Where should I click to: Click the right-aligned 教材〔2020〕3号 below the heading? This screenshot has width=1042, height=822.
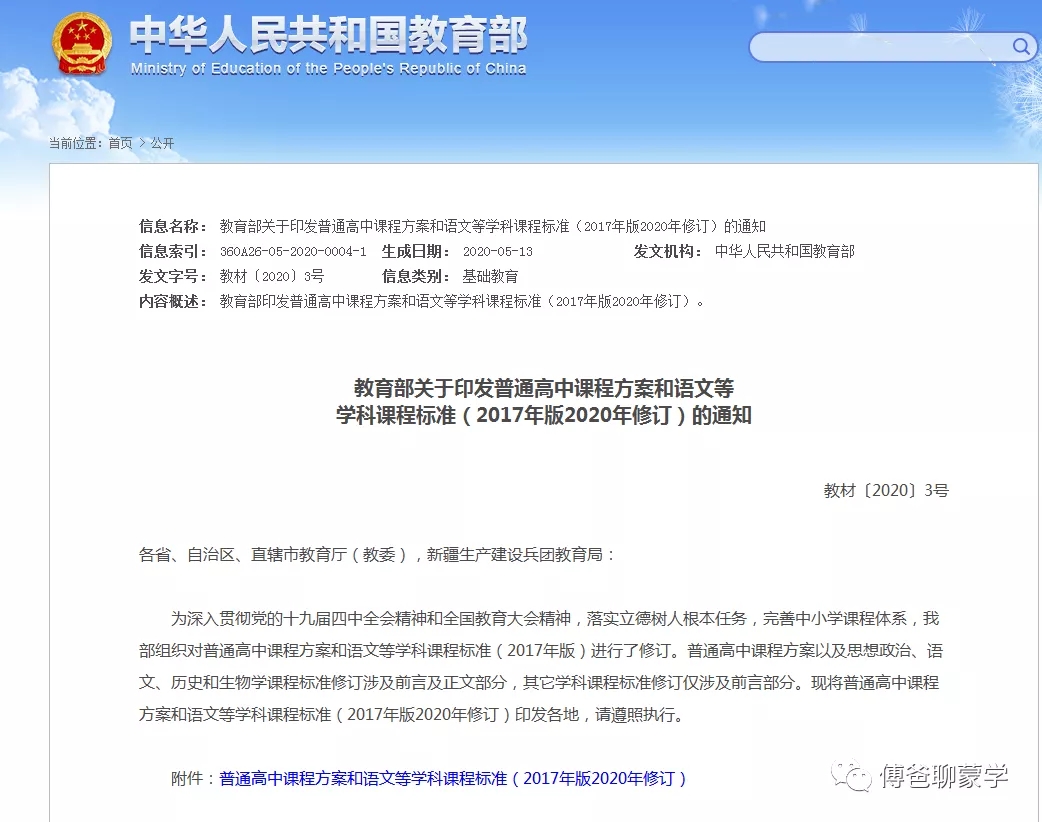(885, 490)
